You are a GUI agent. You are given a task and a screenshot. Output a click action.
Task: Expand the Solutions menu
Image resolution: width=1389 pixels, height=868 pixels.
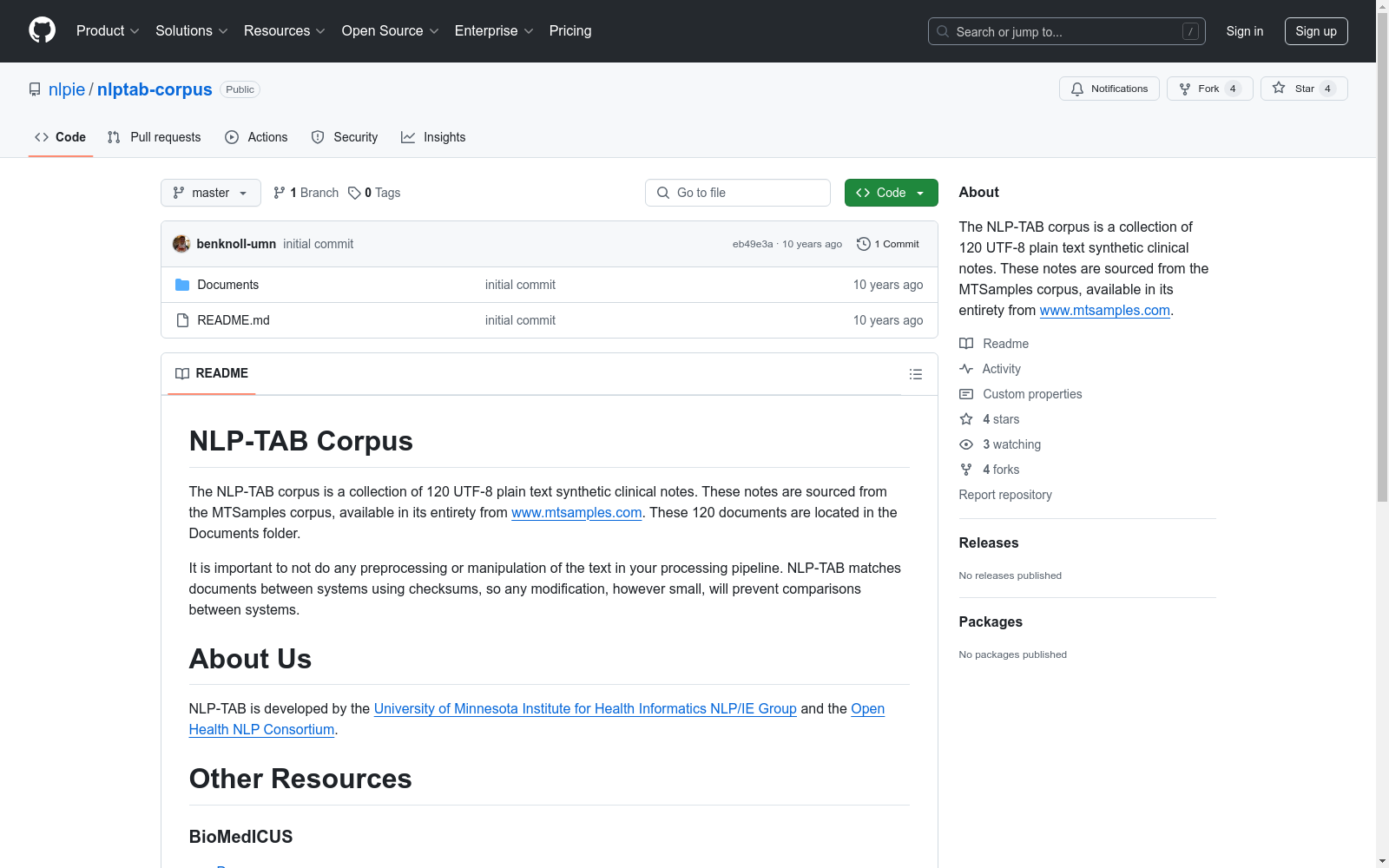click(192, 30)
